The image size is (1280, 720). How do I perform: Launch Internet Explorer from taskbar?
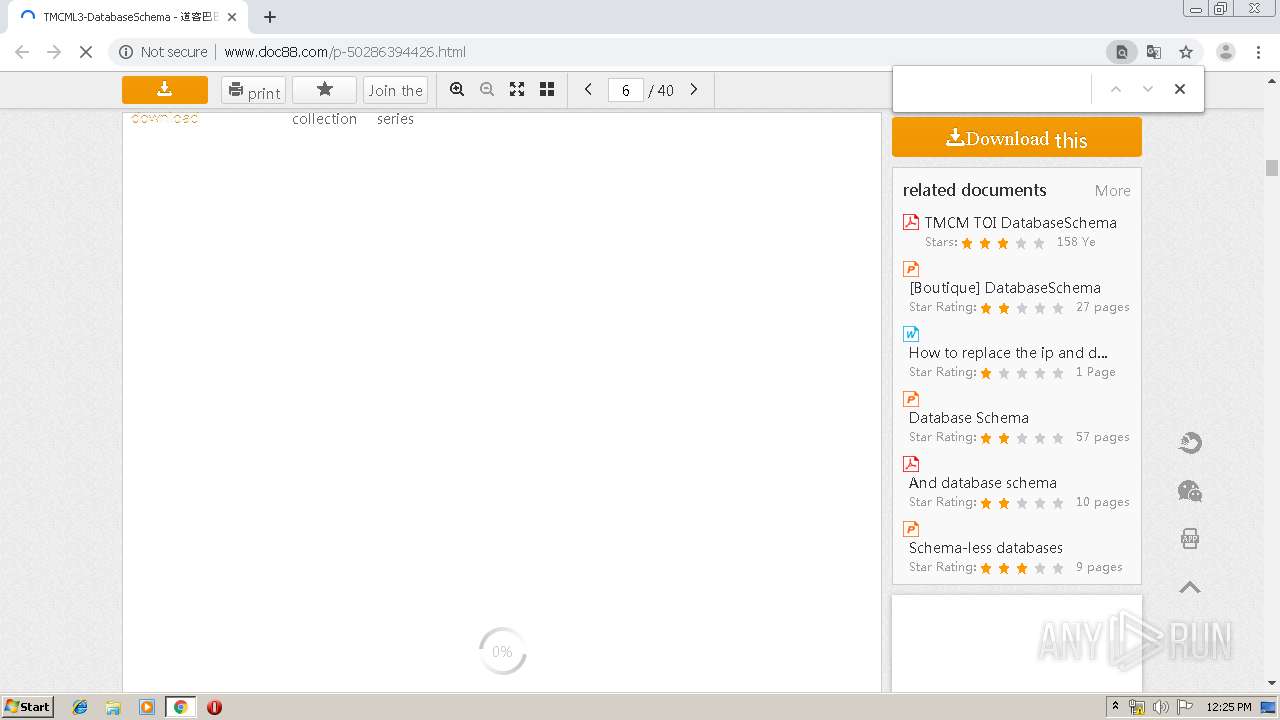click(80, 707)
